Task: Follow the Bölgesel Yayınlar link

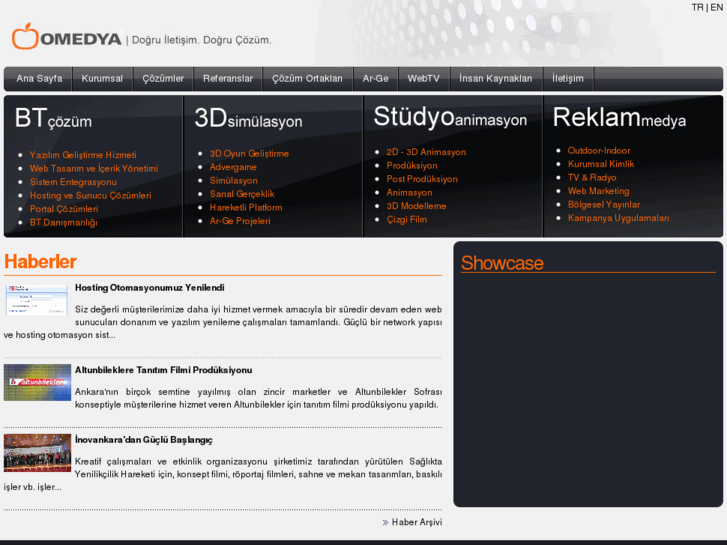Action: (604, 205)
